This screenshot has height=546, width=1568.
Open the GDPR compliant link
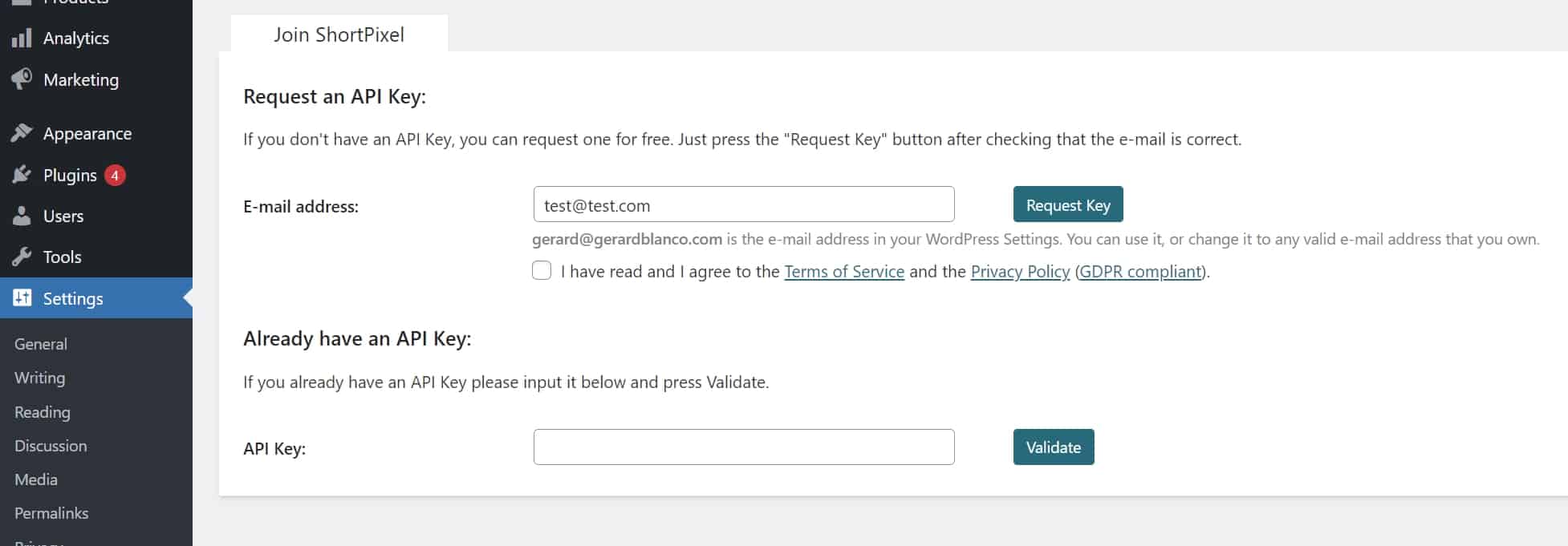1140,271
